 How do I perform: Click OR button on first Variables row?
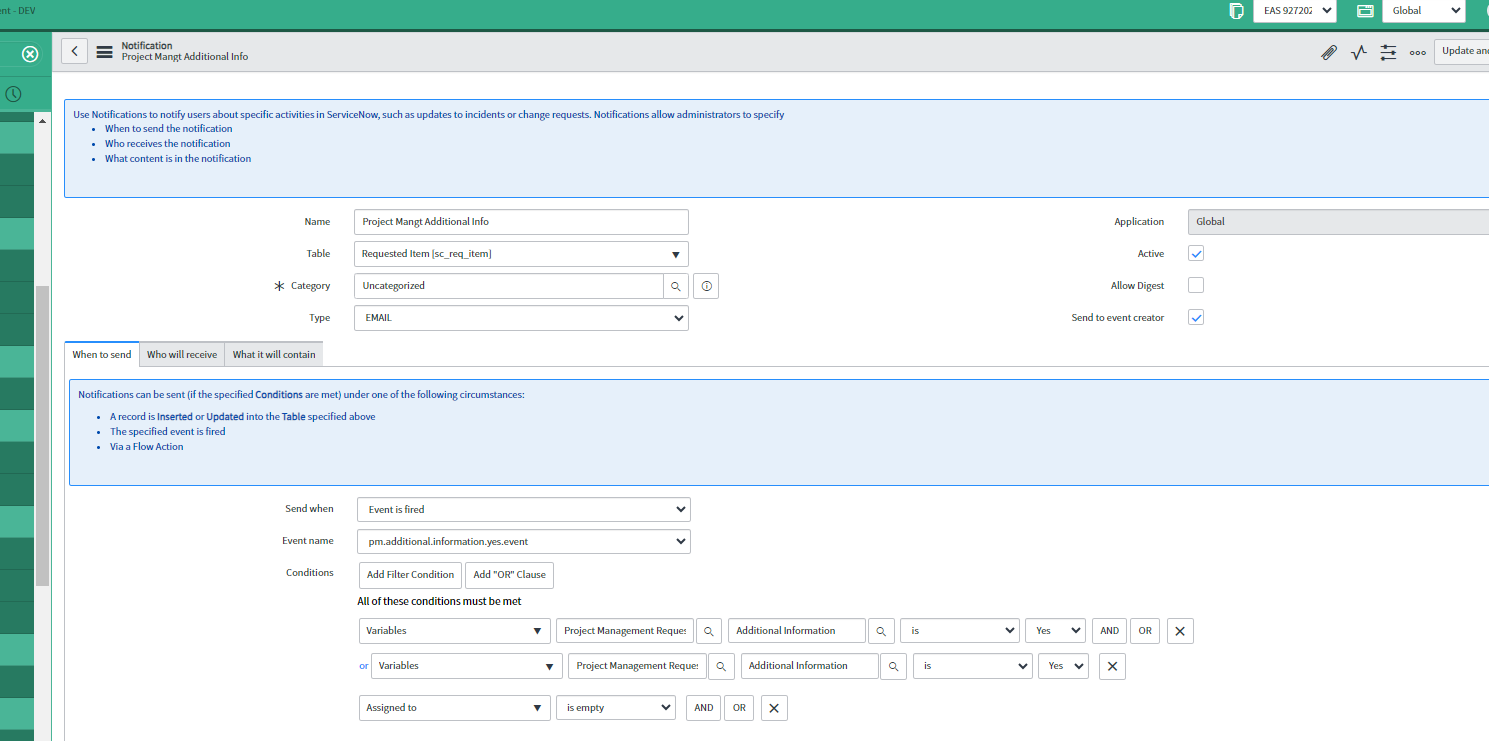(x=1145, y=631)
